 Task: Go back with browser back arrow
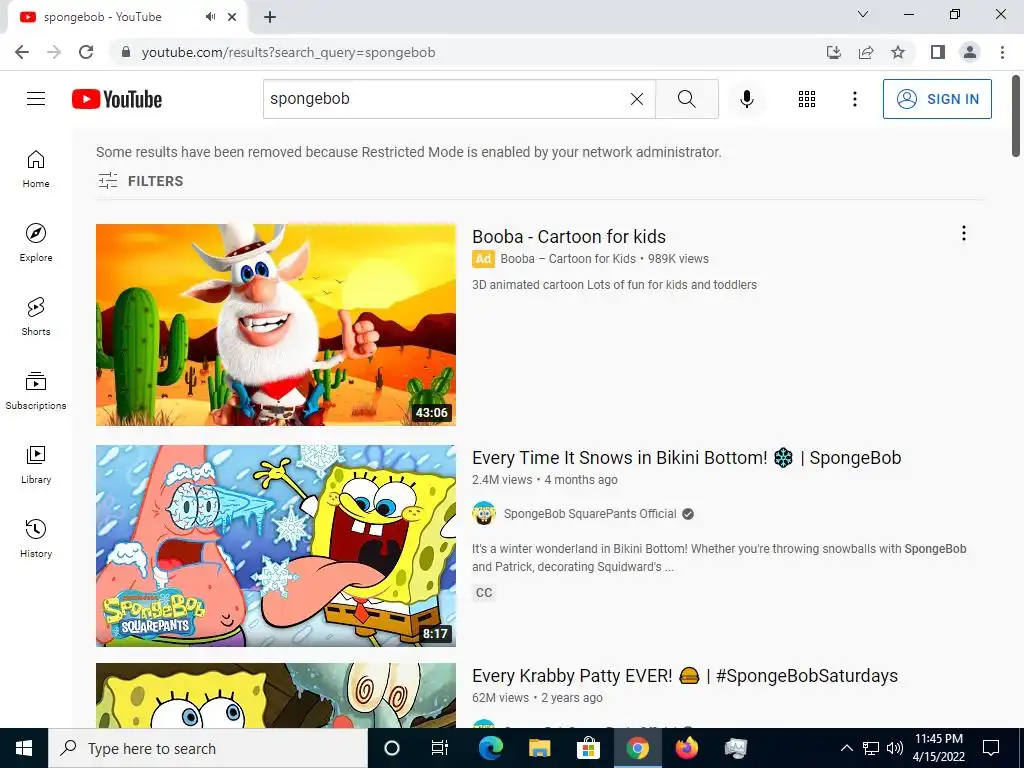(22, 52)
